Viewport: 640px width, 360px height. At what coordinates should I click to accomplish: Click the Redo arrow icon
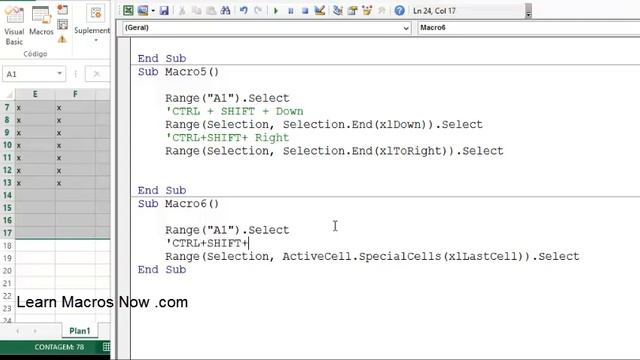coord(258,11)
